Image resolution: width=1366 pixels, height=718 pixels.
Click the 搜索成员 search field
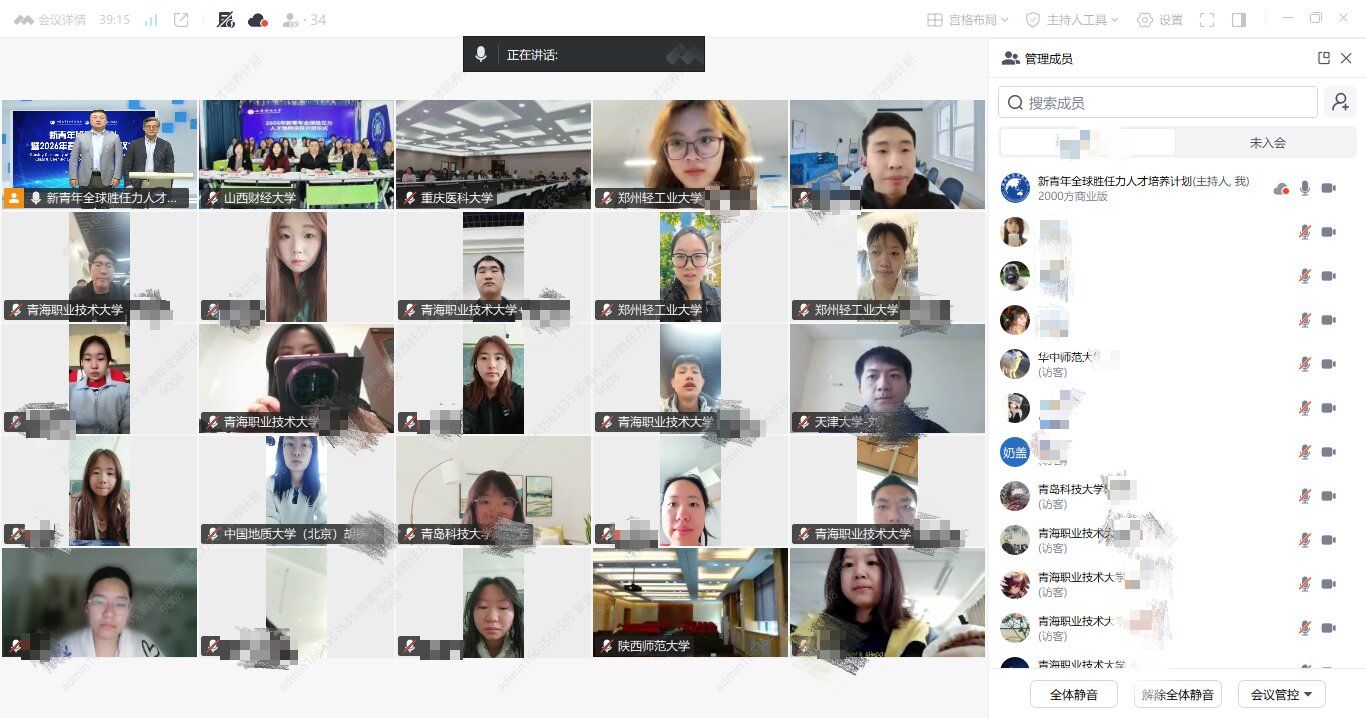pyautogui.click(x=1158, y=102)
